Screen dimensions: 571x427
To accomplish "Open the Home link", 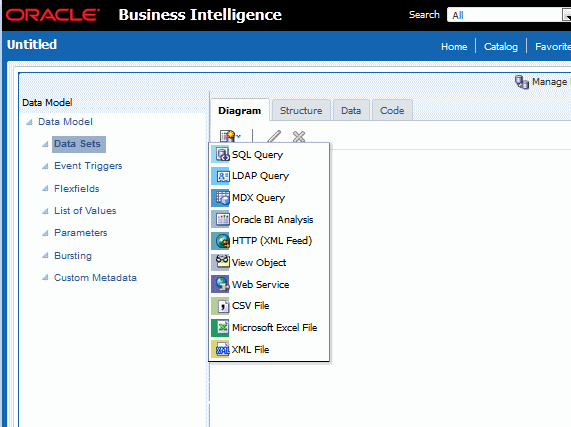I will 454,47.
